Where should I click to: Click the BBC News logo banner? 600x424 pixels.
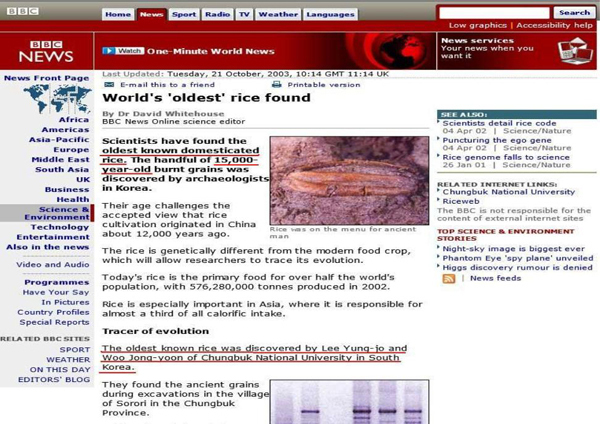click(46, 51)
